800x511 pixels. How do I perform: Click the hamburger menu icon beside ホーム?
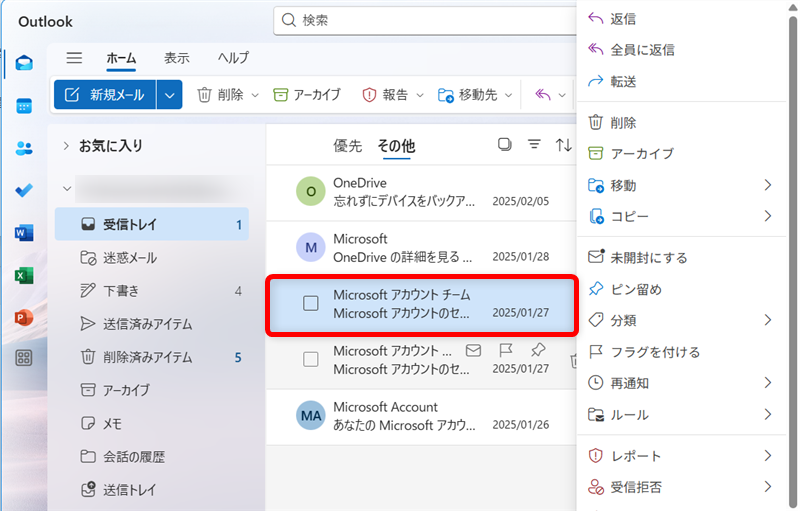[x=74, y=58]
